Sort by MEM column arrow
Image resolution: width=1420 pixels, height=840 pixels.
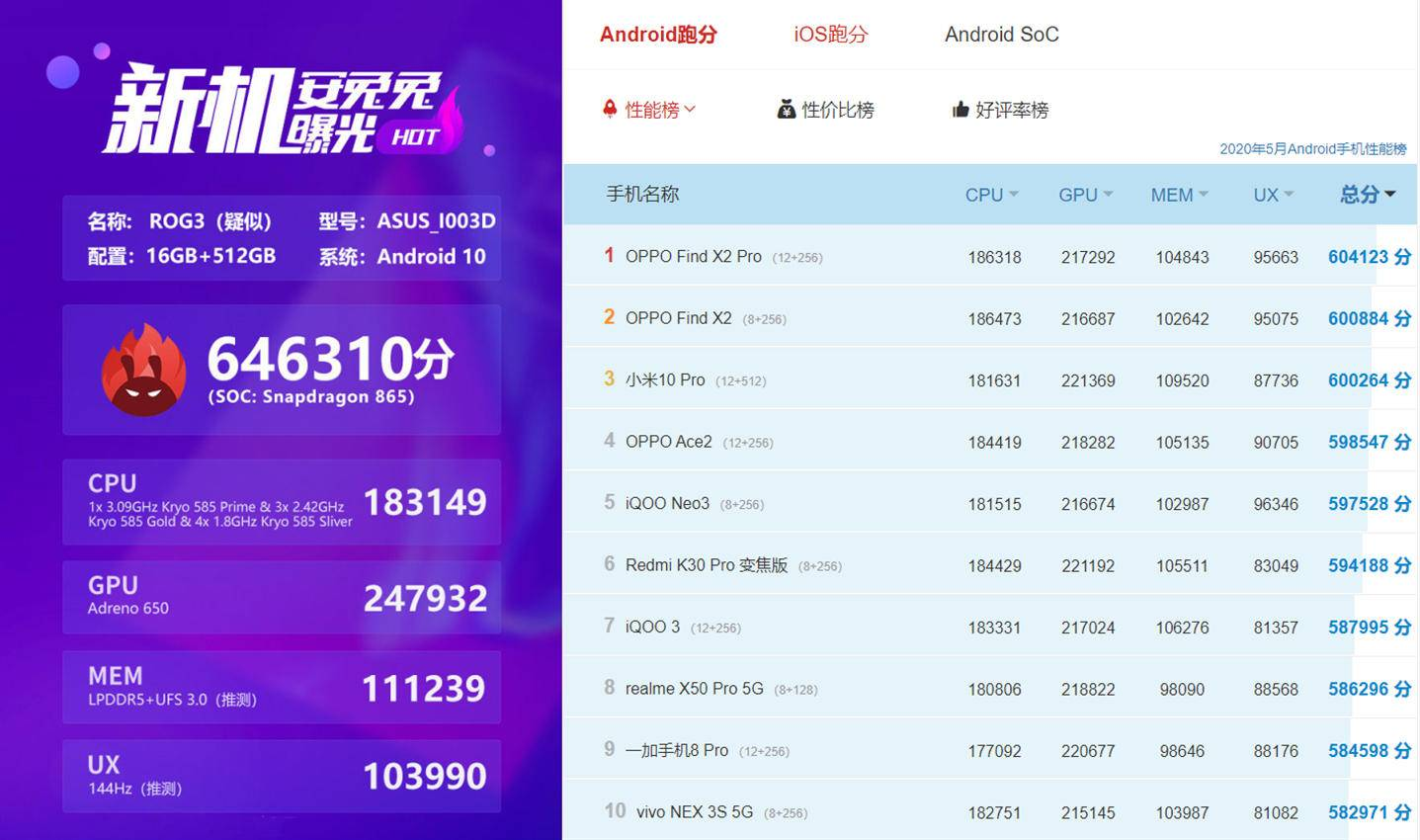1204,195
